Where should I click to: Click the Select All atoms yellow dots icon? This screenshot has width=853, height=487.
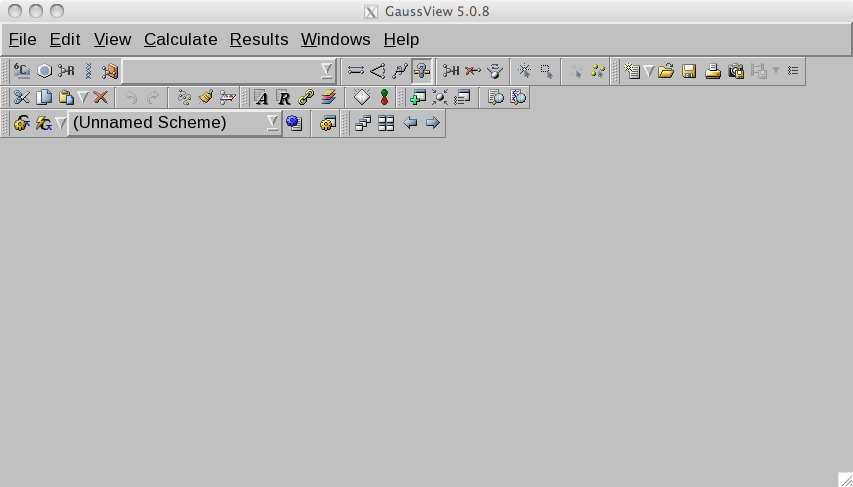[x=598, y=71]
